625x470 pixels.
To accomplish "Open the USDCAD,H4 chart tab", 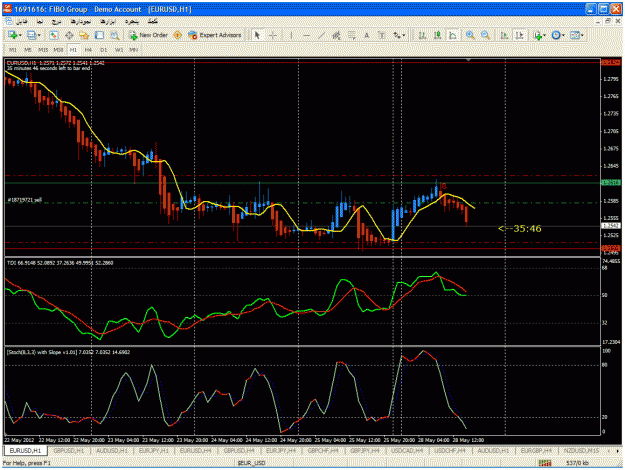I will click(407, 450).
